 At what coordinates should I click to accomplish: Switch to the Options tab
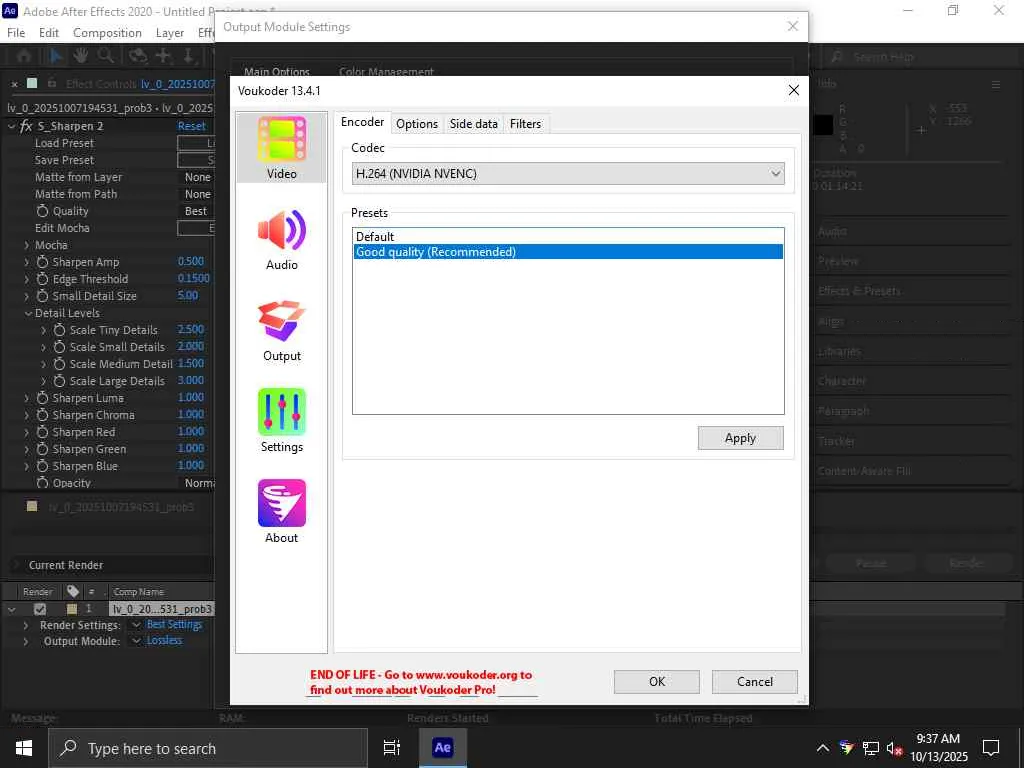[417, 123]
